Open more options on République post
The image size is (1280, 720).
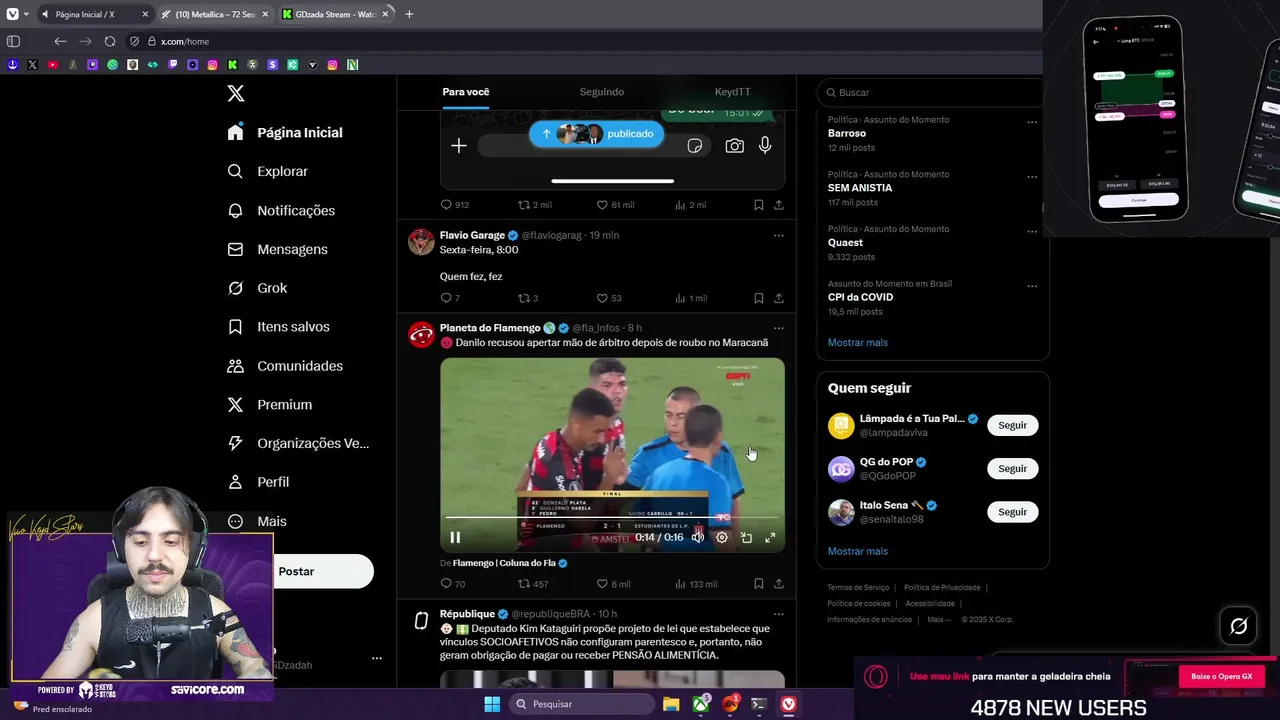pos(778,614)
